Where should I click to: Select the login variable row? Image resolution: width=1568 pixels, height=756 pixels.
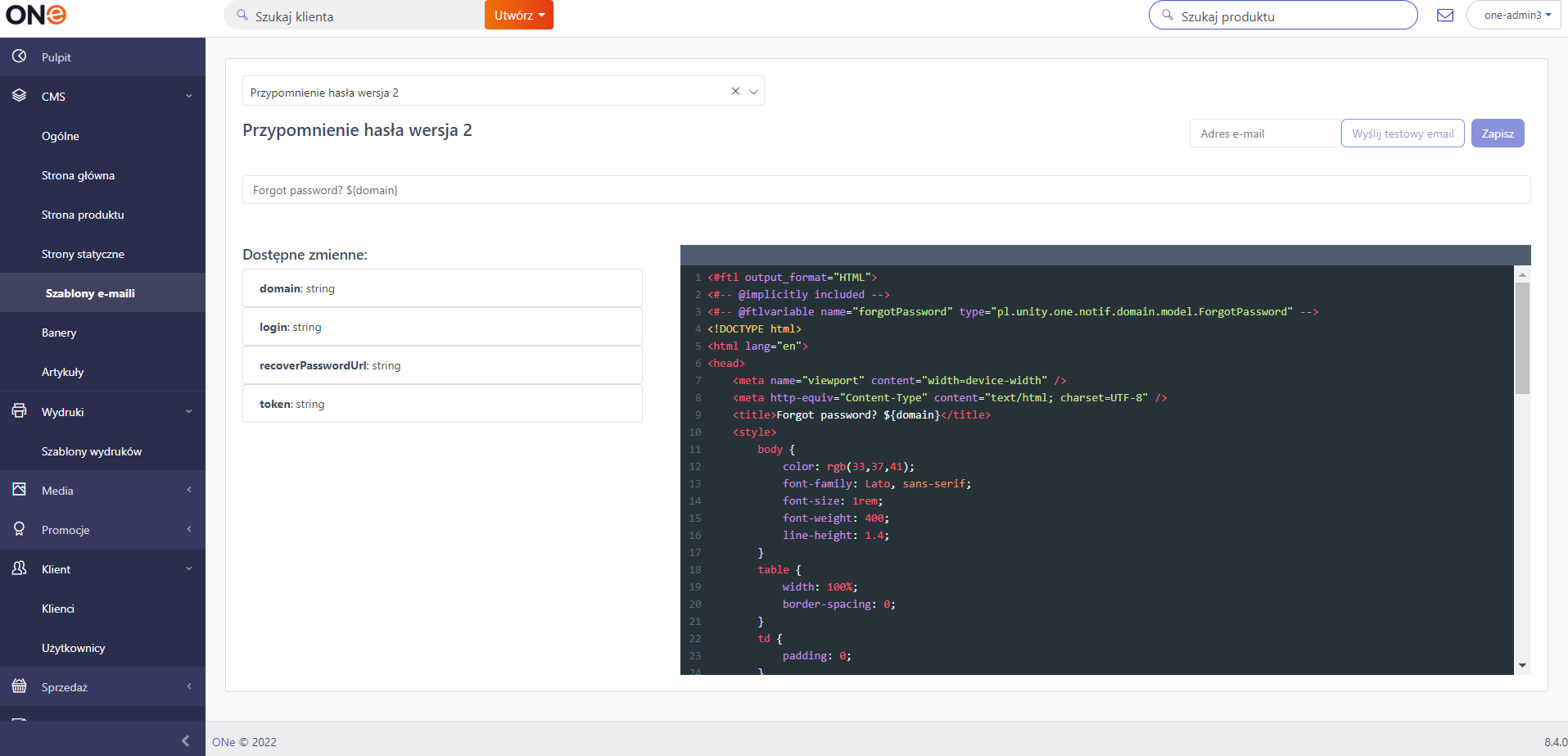coord(442,327)
